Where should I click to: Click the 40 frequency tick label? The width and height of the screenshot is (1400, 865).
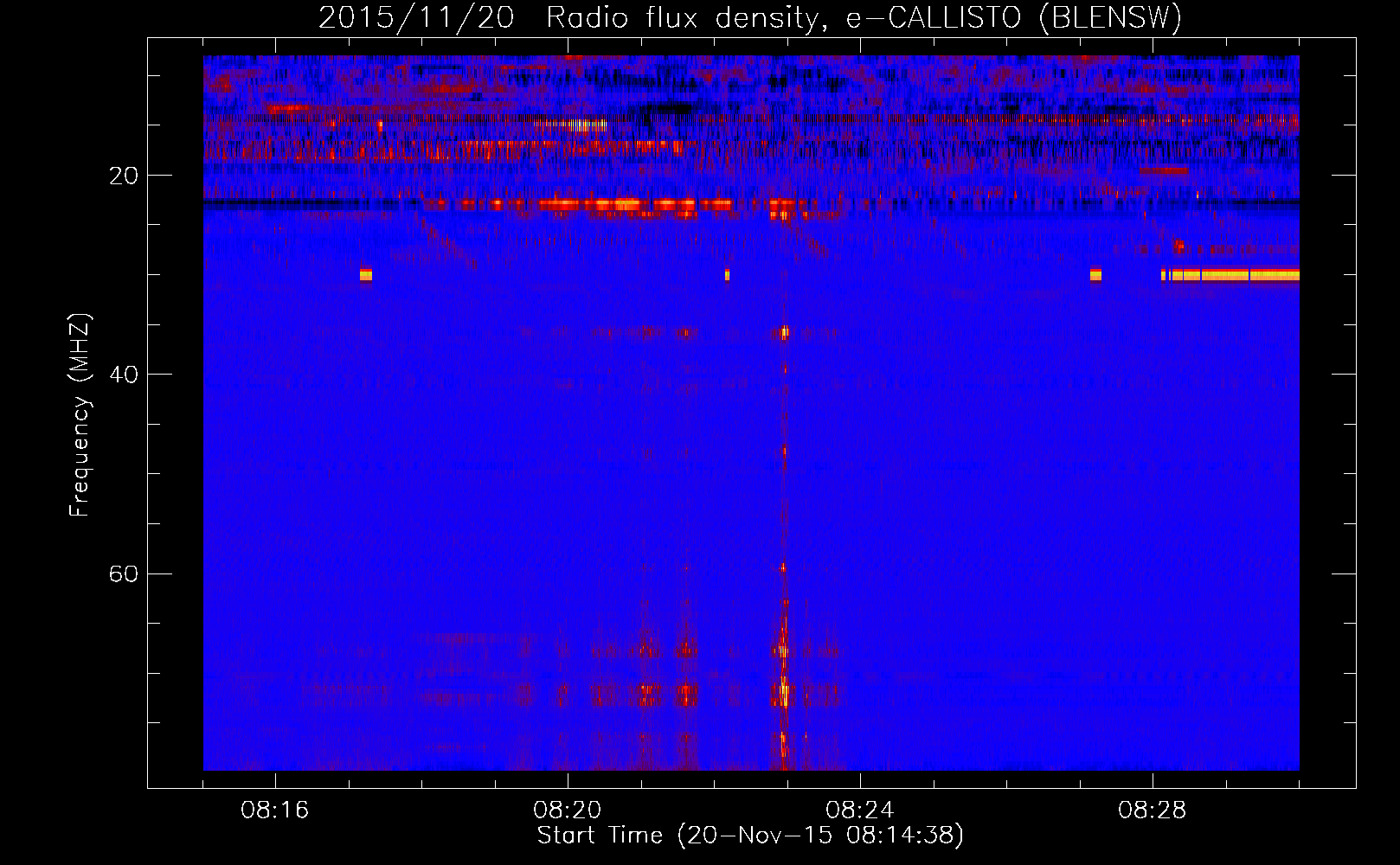pos(123,375)
